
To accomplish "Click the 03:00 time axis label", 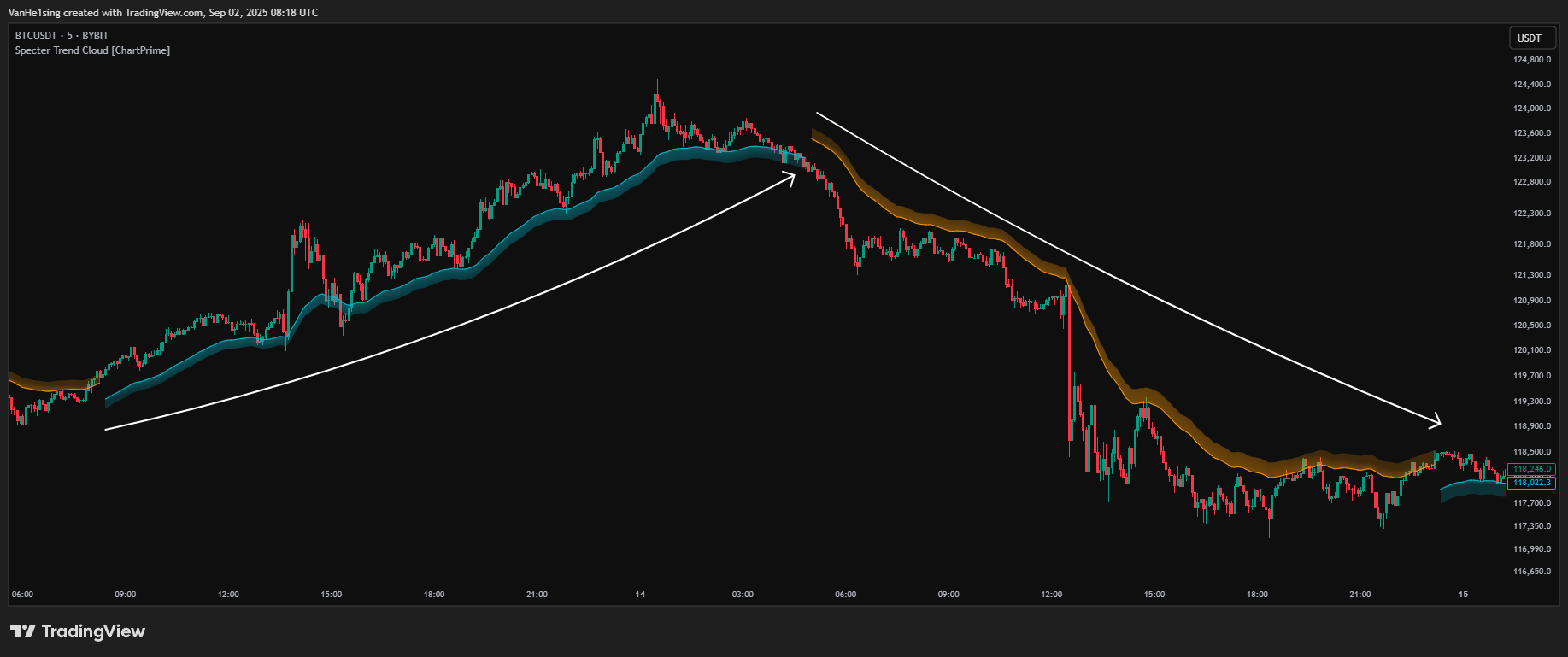I will 743,595.
